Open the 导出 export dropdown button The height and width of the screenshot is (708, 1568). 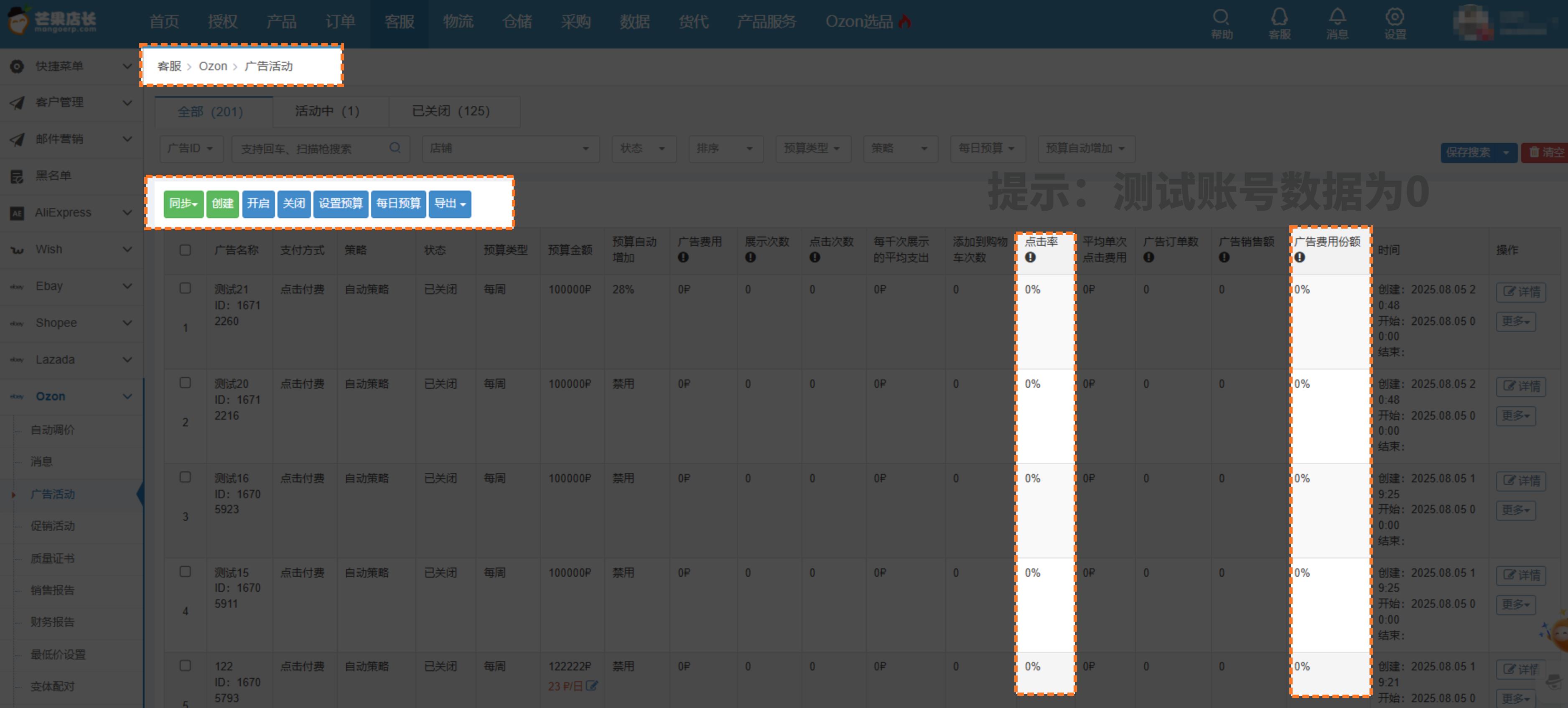450,203
